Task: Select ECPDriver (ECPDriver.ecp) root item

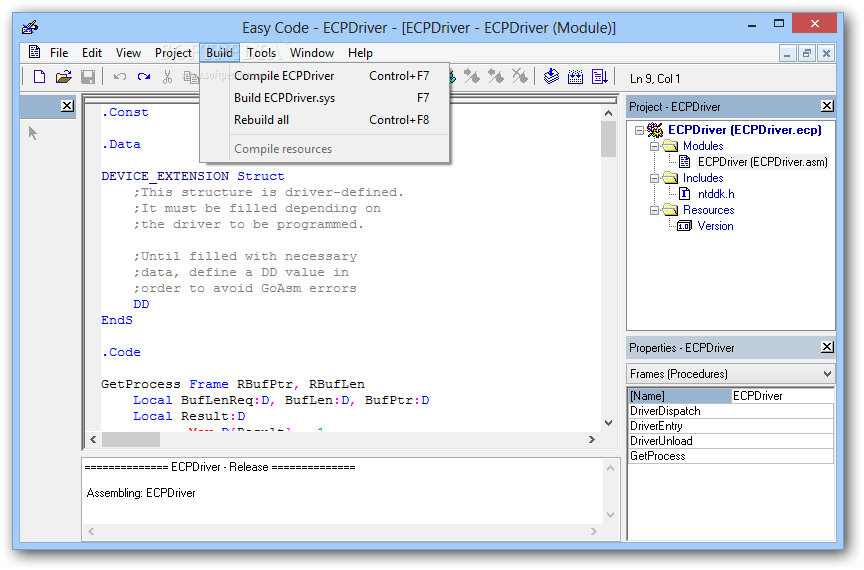Action: (744, 130)
